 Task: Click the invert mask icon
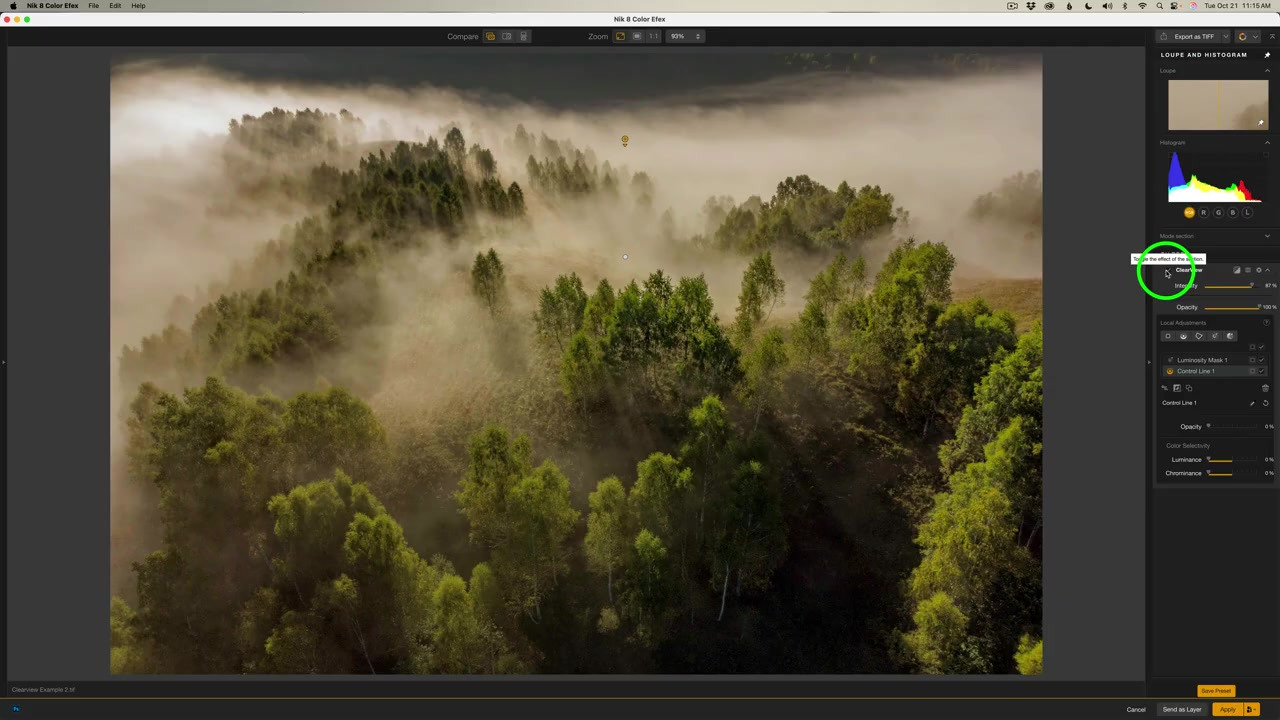[1177, 388]
